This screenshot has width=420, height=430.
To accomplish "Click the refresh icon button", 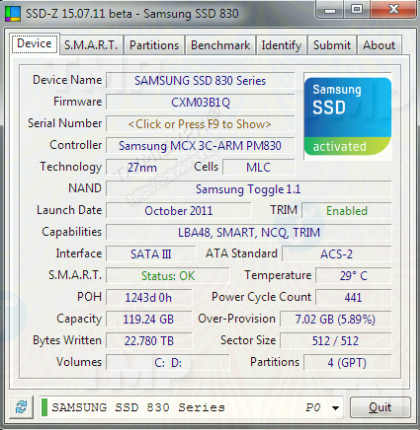I will tap(22, 407).
